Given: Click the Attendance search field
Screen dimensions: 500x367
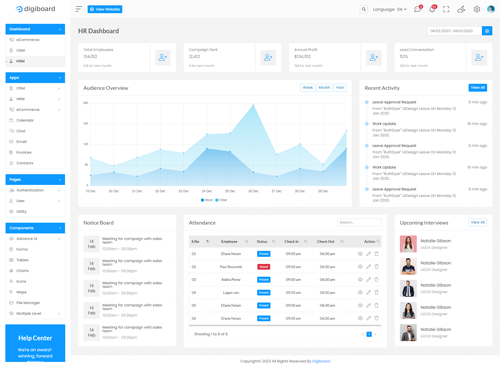Looking at the screenshot, I should point(359,222).
